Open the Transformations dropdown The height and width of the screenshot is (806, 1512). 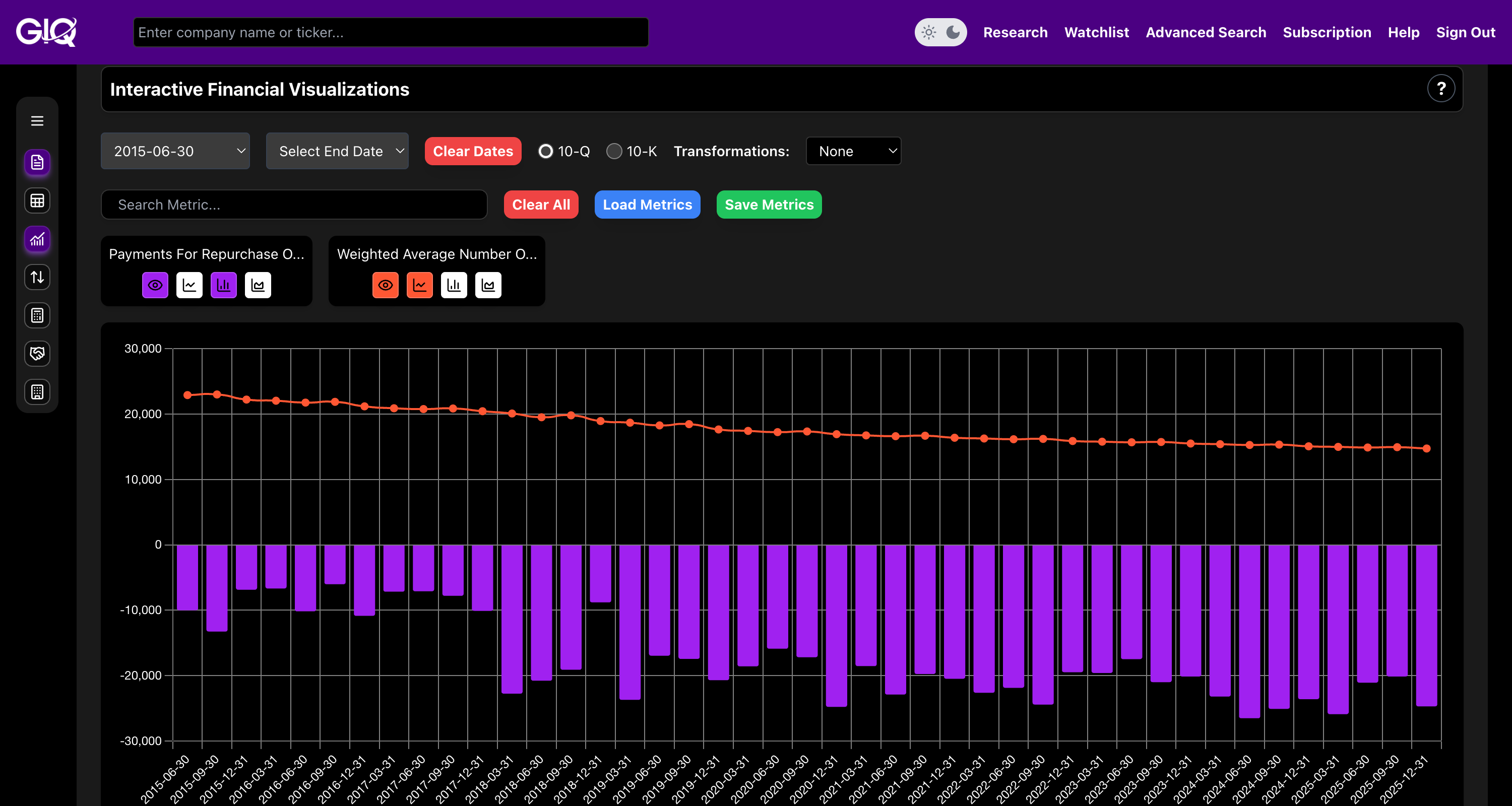click(x=853, y=151)
